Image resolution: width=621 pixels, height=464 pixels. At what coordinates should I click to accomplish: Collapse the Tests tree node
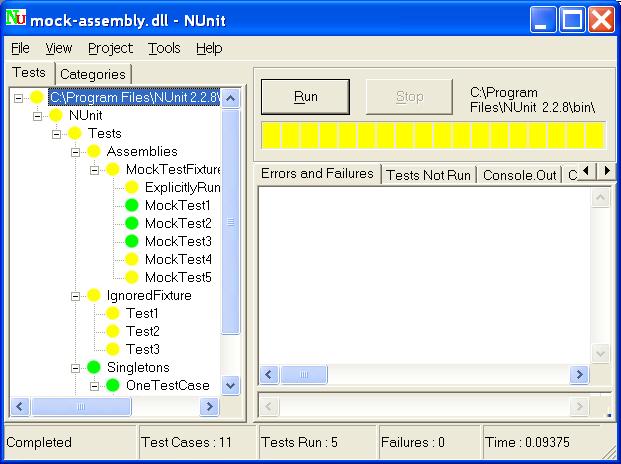(x=56, y=134)
